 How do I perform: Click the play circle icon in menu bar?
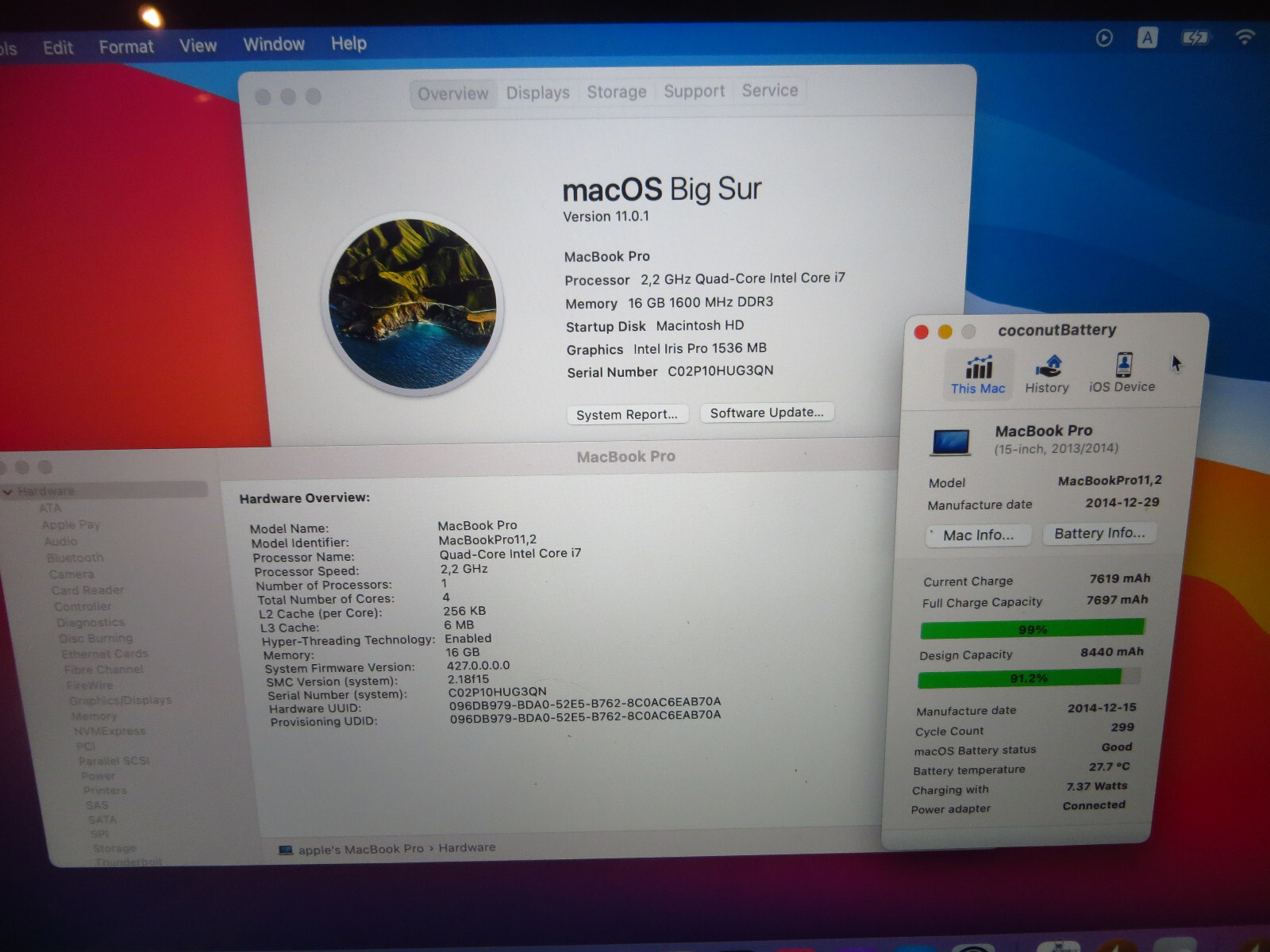point(1104,38)
